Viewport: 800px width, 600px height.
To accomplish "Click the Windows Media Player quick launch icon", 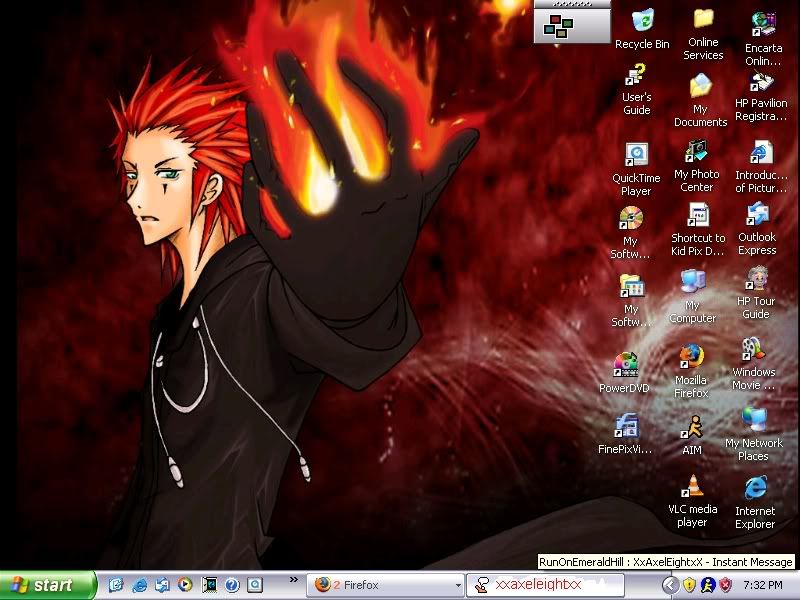I will [x=185, y=585].
